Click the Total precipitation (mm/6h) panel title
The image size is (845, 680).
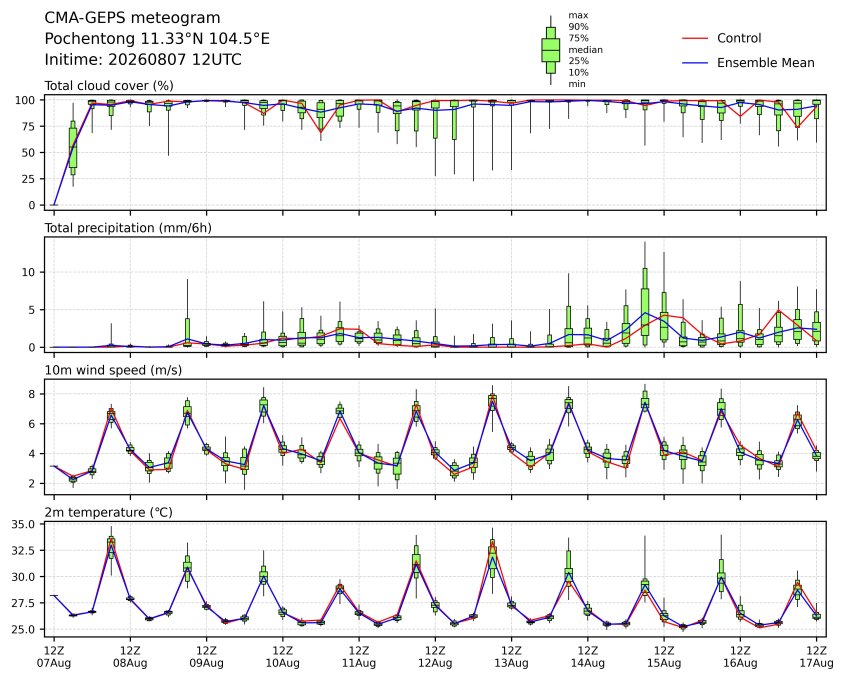click(x=128, y=228)
